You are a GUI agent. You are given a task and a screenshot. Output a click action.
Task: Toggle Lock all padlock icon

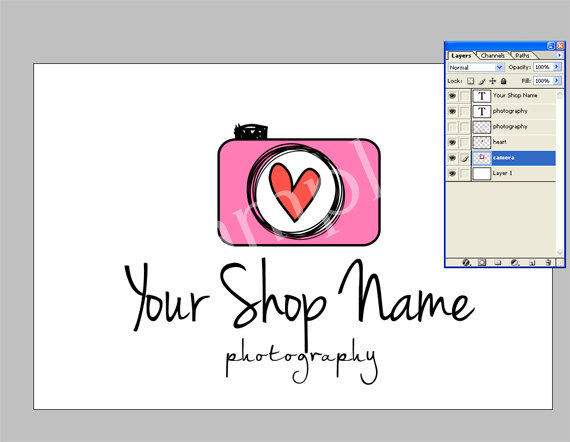pyautogui.click(x=503, y=81)
